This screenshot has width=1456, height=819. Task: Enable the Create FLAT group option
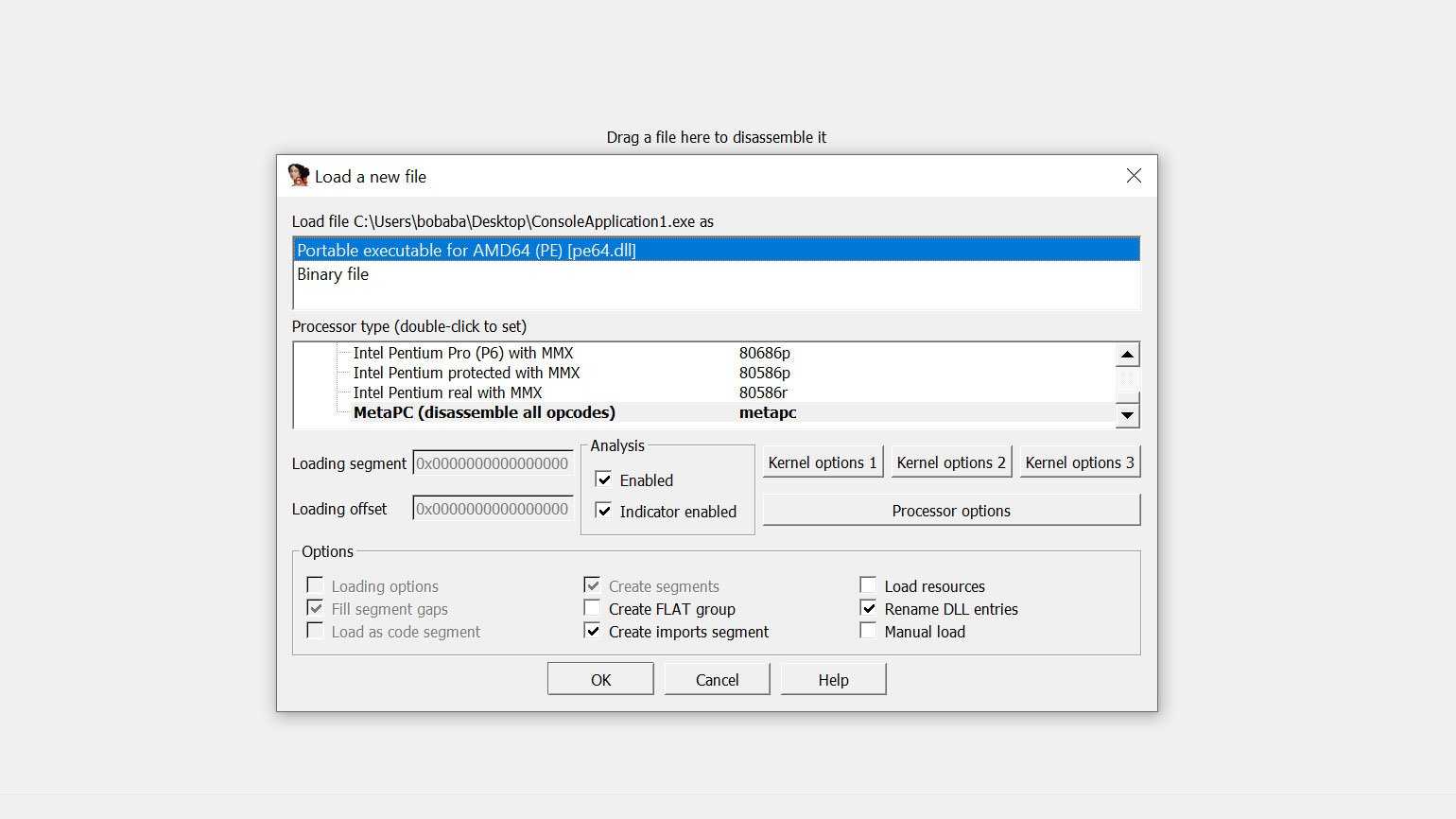click(x=593, y=608)
